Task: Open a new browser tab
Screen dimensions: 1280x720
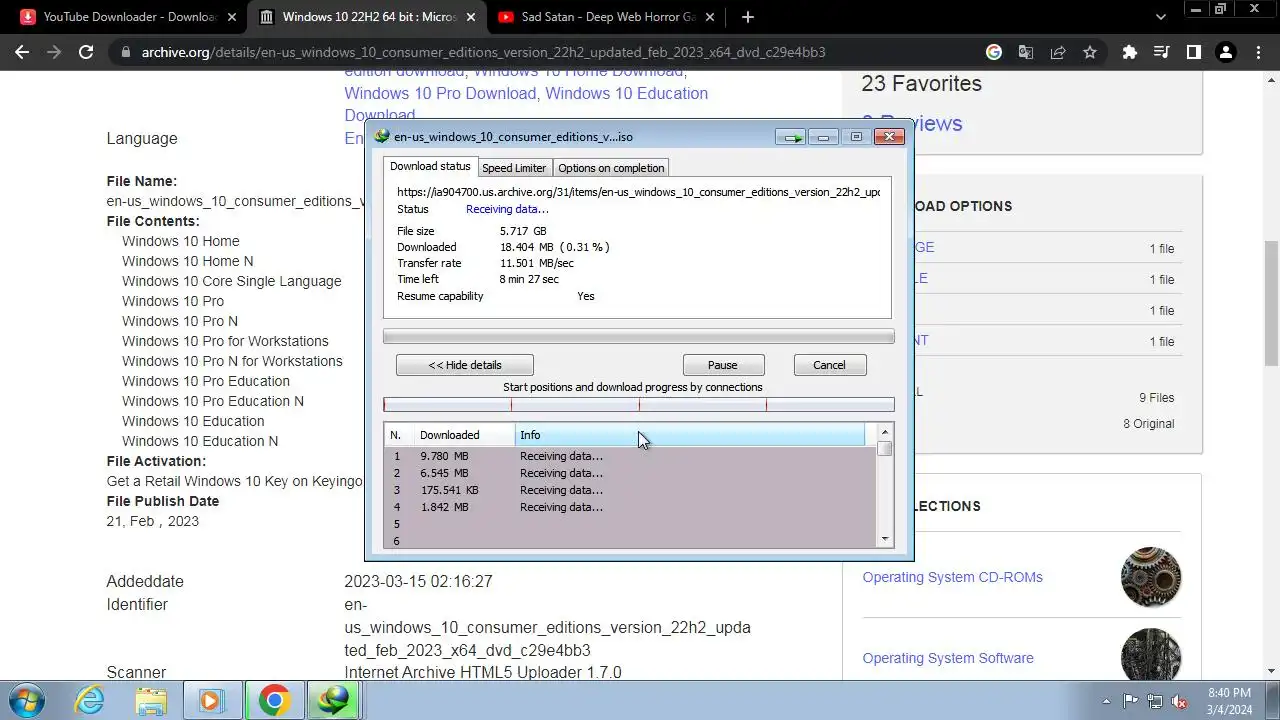Action: tap(747, 17)
